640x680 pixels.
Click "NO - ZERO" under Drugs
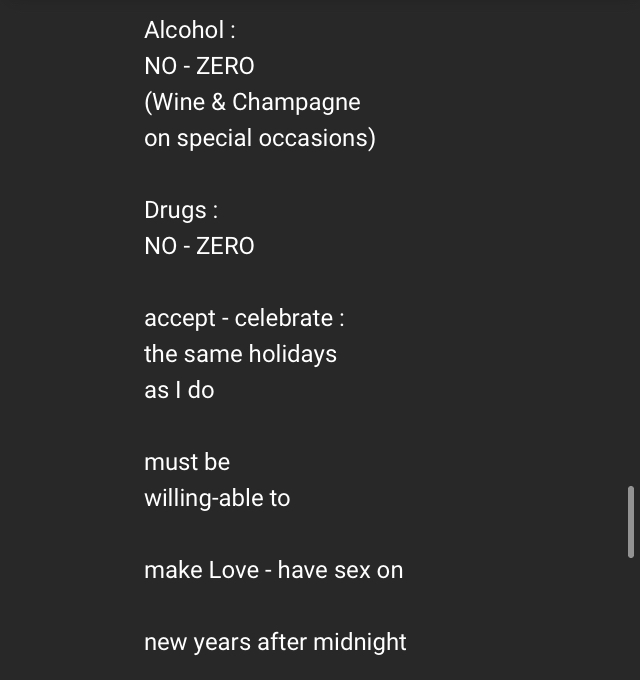click(199, 246)
